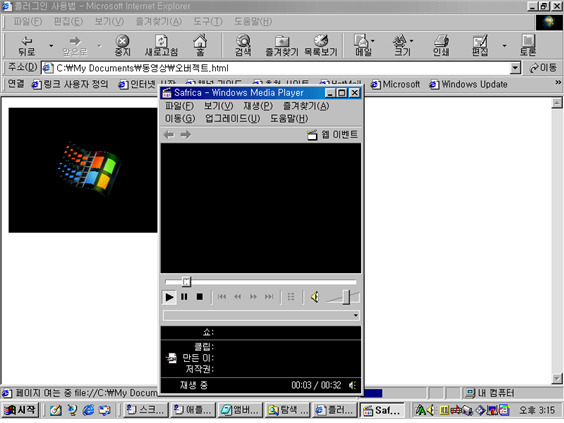
Task: Click the address bar input field
Action: coord(277,68)
